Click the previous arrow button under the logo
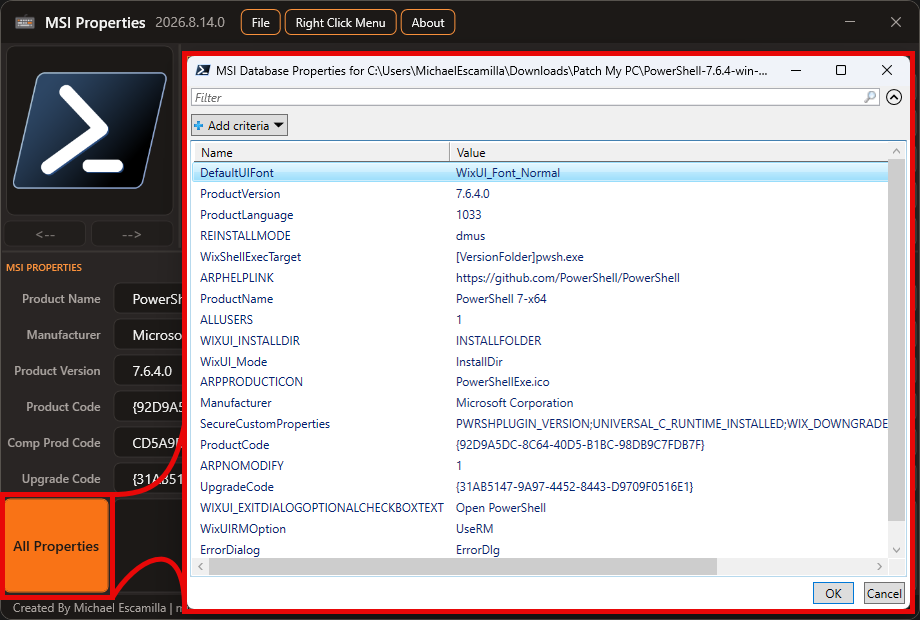This screenshot has width=920, height=620. point(45,234)
